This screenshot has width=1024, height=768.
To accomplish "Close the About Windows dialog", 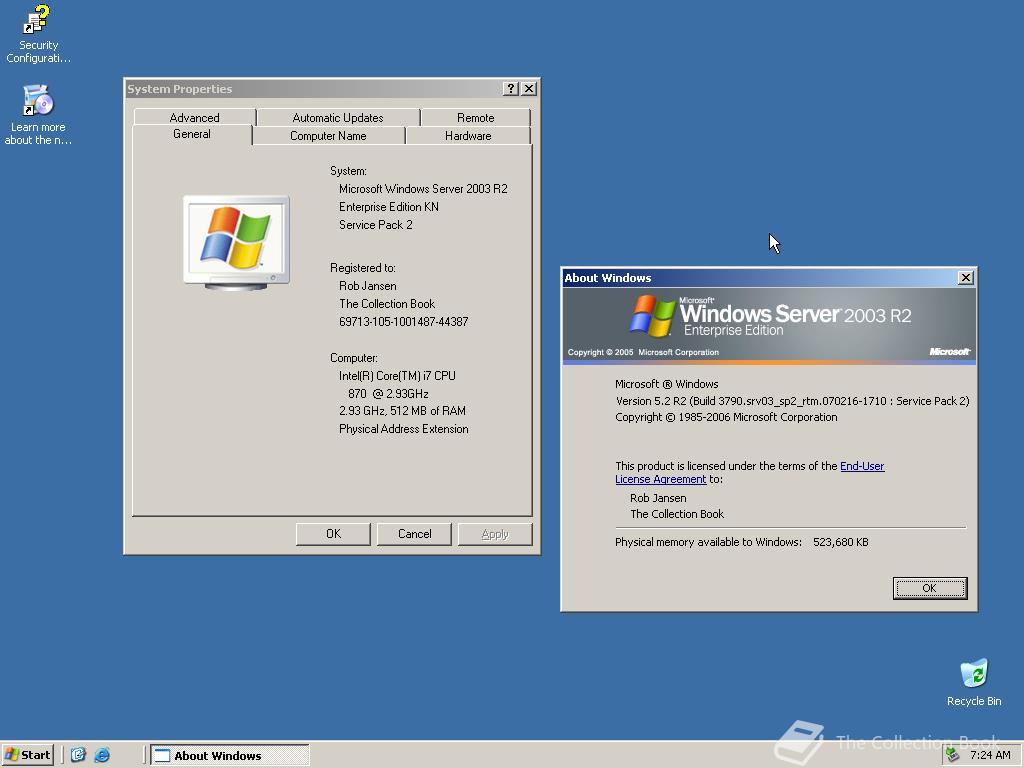I will coord(966,278).
